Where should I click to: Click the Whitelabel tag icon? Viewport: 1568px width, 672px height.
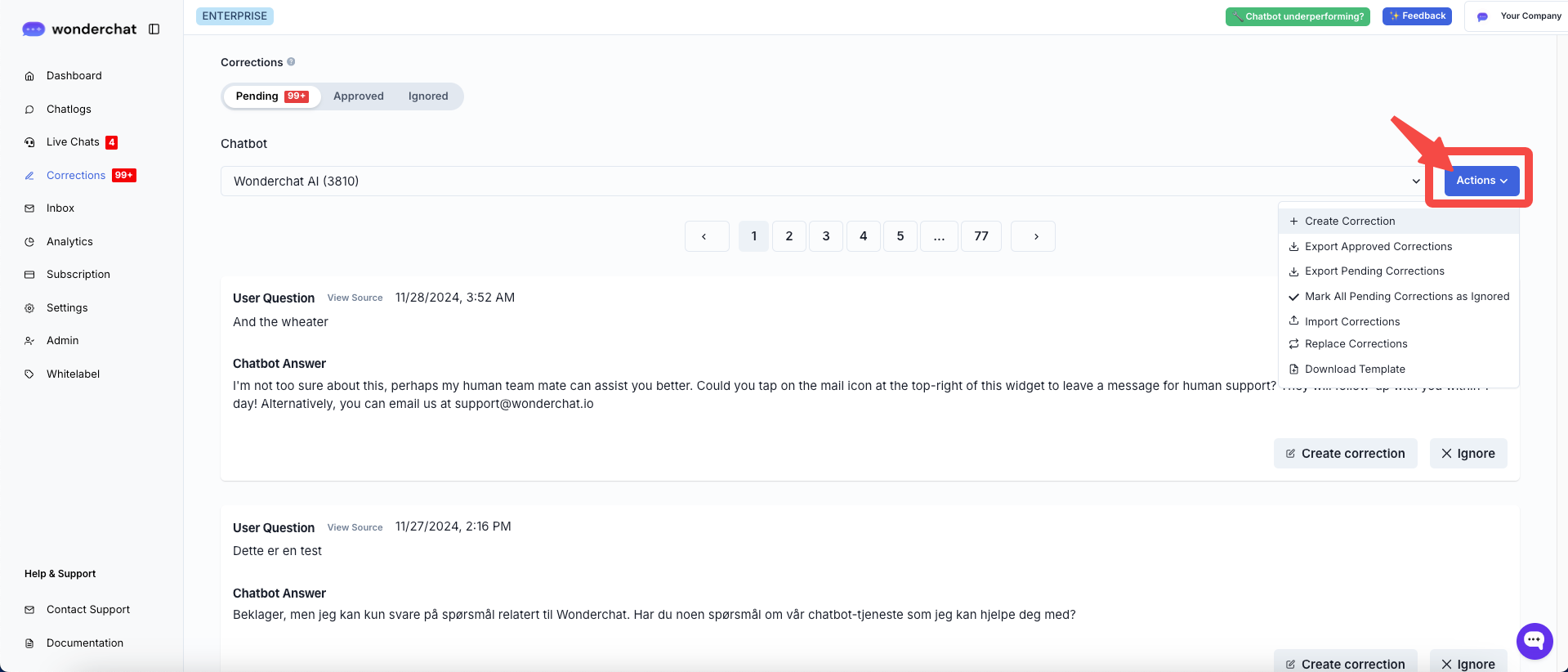29,374
